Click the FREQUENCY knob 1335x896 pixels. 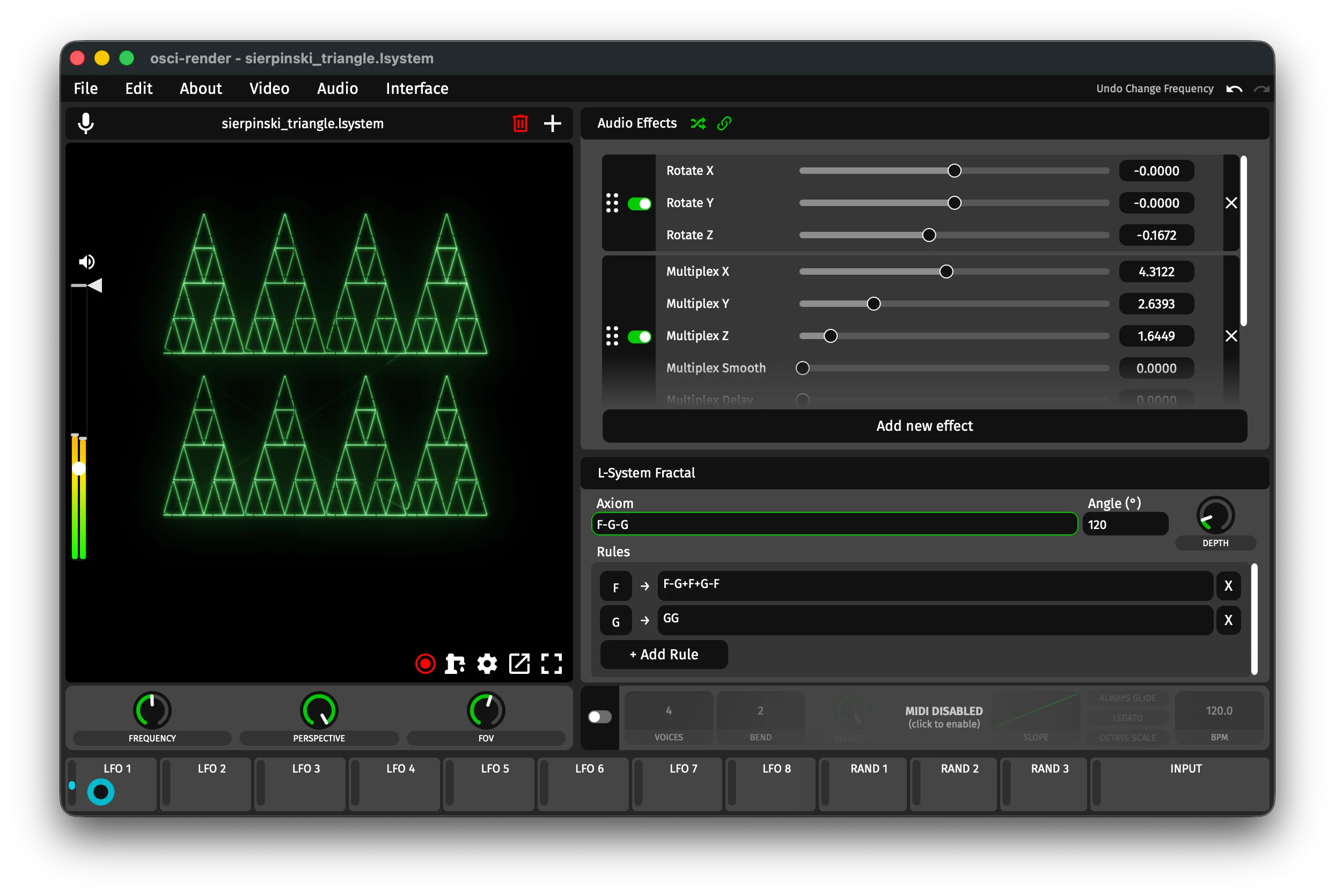pos(152,710)
